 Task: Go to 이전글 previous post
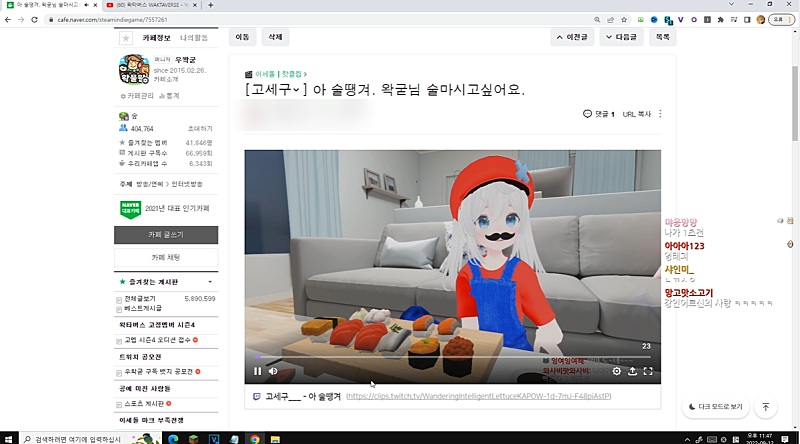point(569,37)
